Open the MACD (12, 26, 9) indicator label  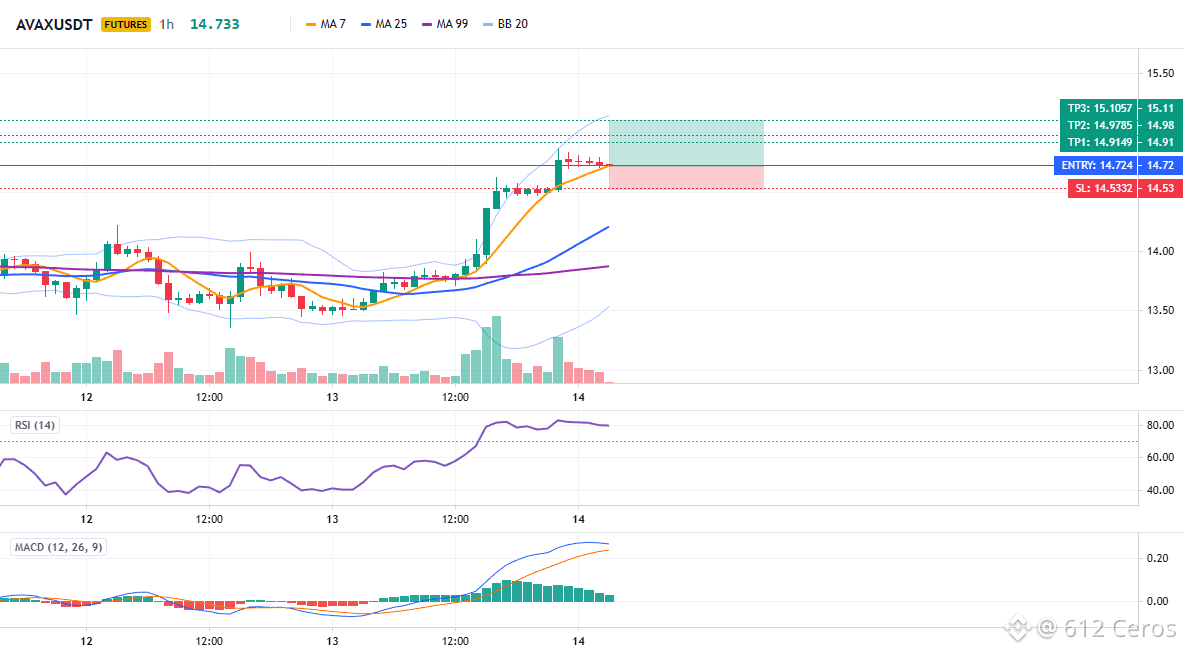[58, 547]
